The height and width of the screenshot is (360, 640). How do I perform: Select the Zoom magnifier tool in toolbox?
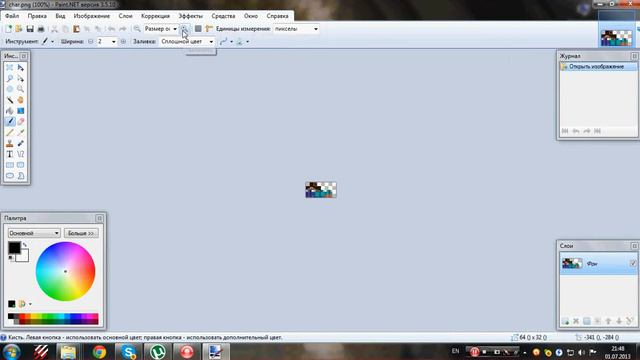point(20,89)
